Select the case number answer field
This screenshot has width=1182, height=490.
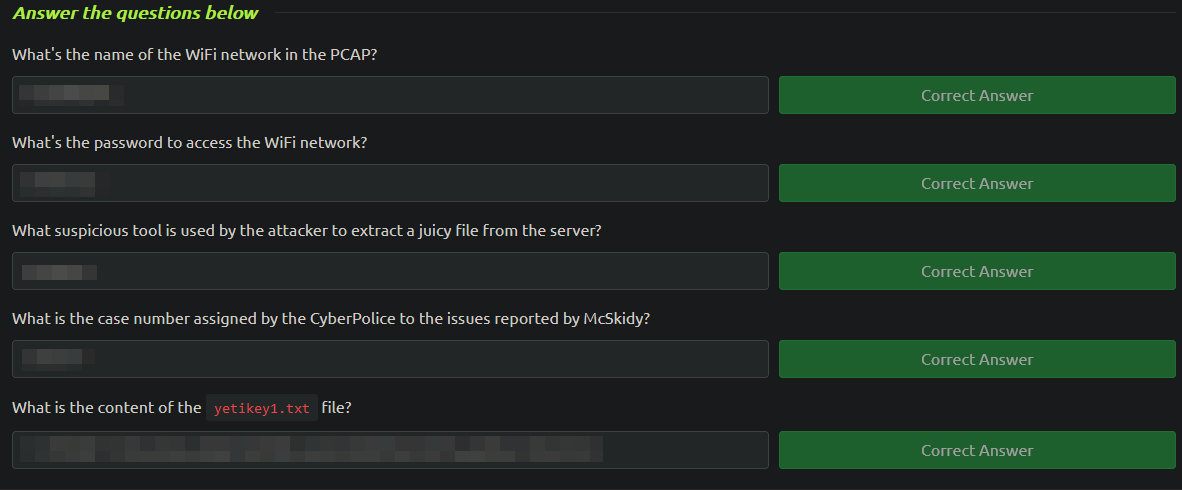(390, 359)
